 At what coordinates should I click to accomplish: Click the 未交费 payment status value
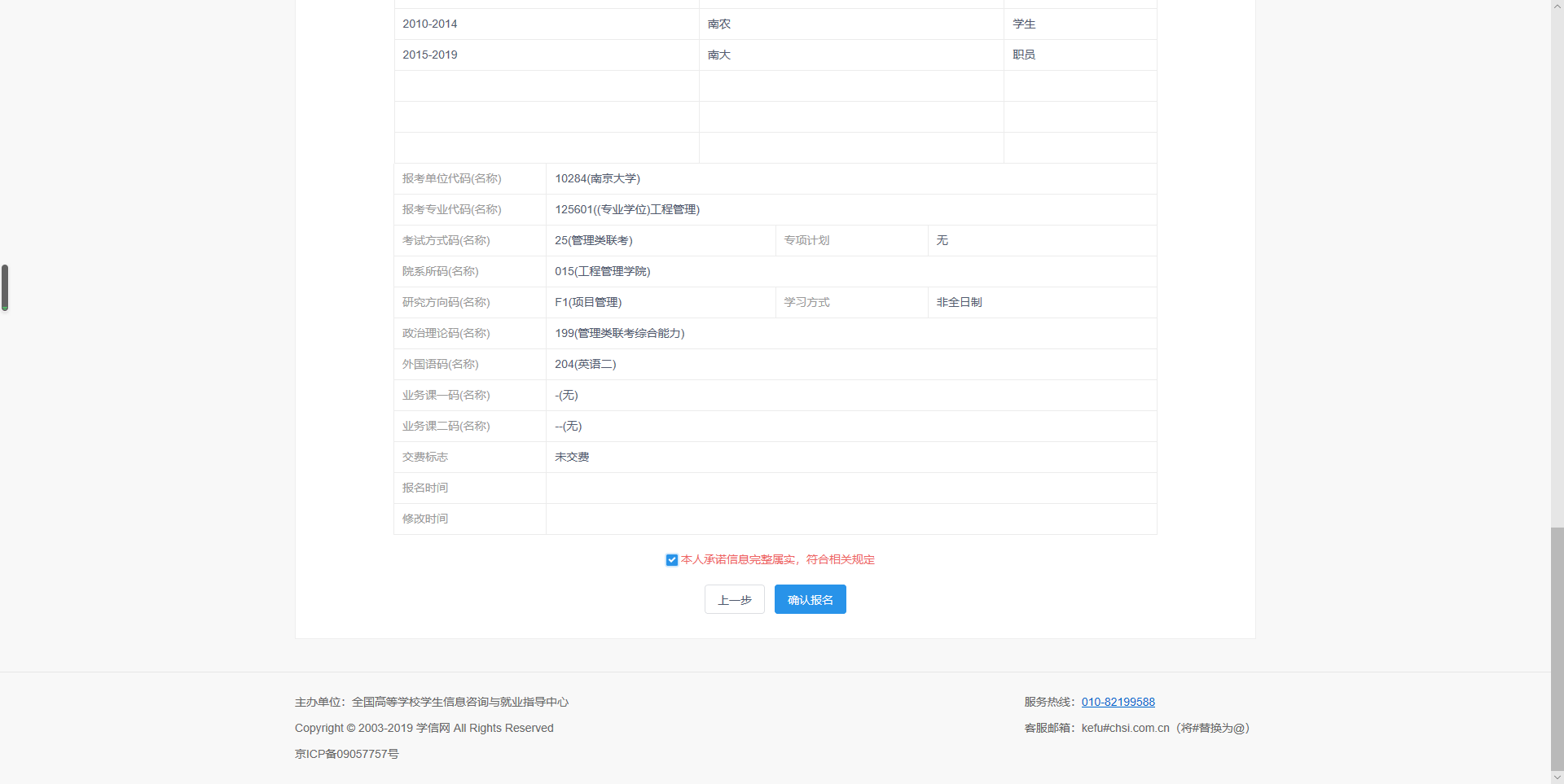[x=572, y=457]
